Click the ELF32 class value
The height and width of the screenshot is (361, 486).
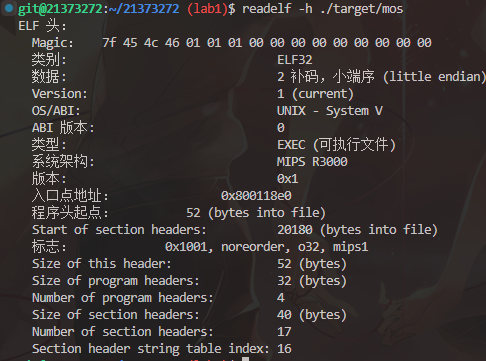(x=295, y=60)
